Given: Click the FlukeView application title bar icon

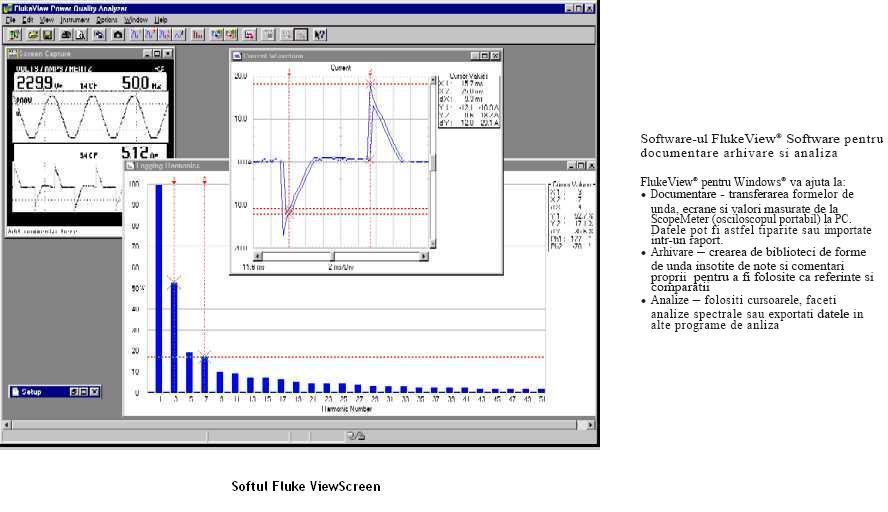Looking at the screenshot, I should coord(7,8).
